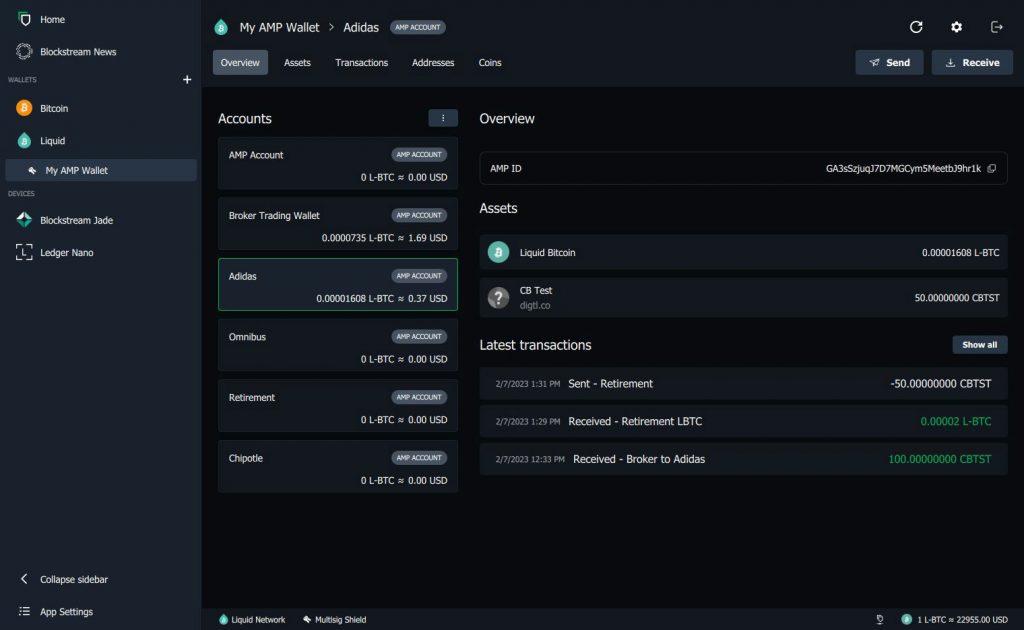This screenshot has width=1024, height=630.
Task: Click the green Liquid wallet icon
Action: point(24,140)
